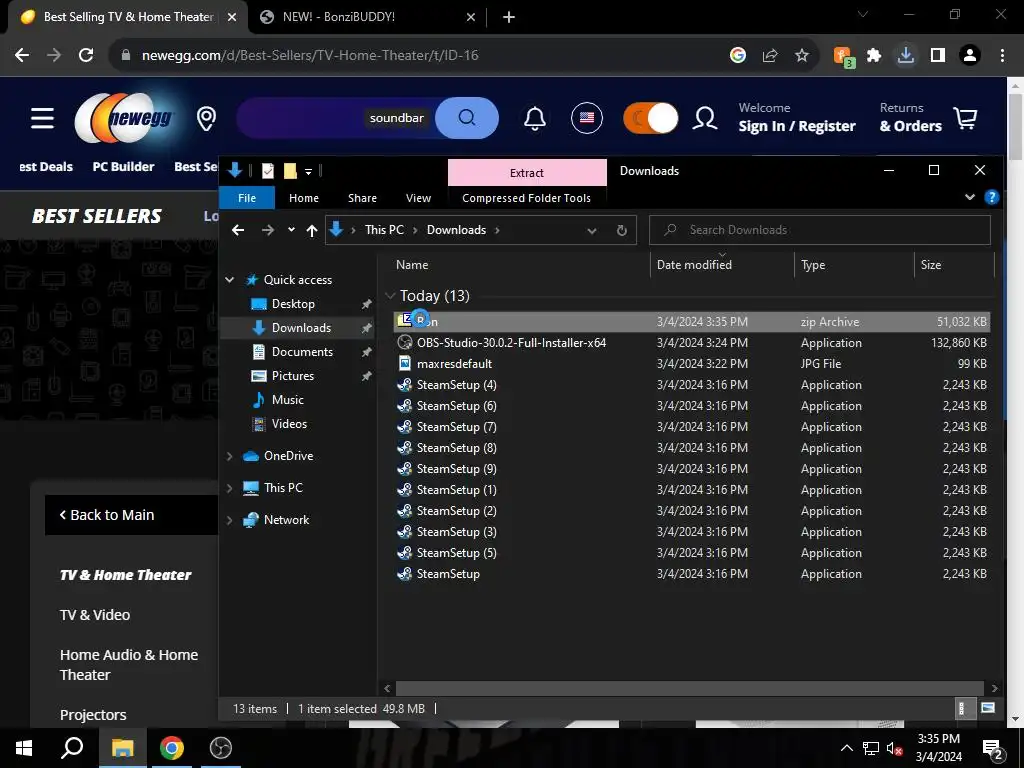Switch to Details view in status bar

coord(962,709)
